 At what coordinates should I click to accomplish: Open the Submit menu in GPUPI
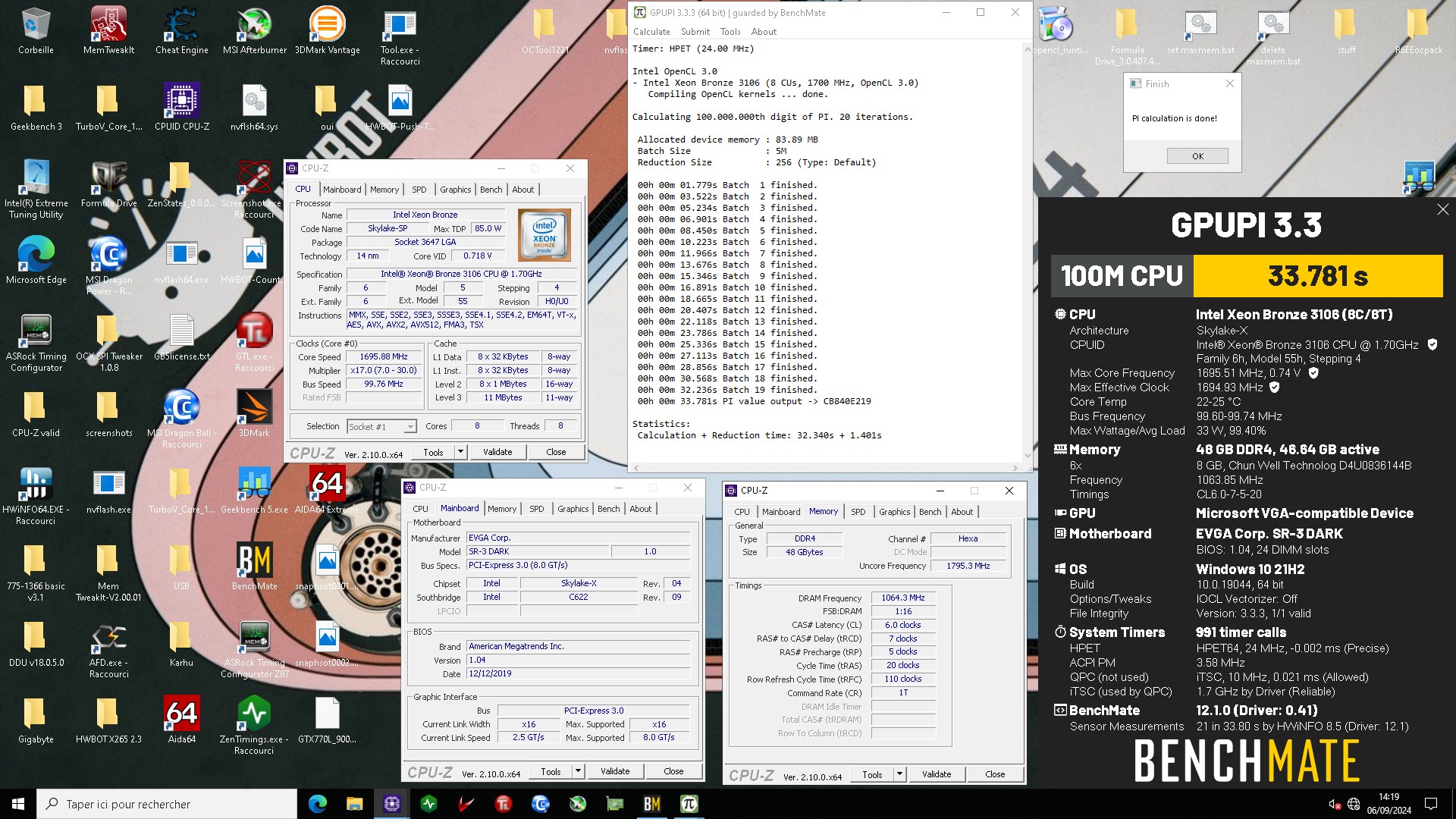(695, 32)
